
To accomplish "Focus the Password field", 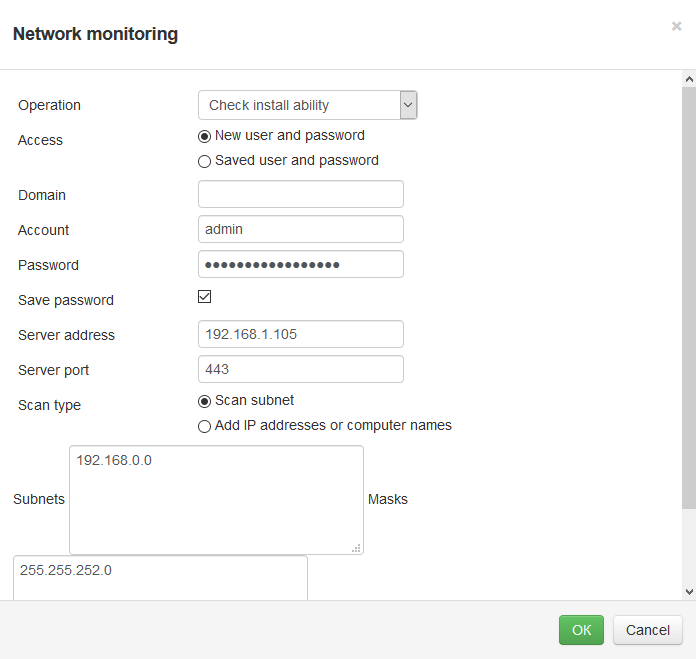I will 300,264.
